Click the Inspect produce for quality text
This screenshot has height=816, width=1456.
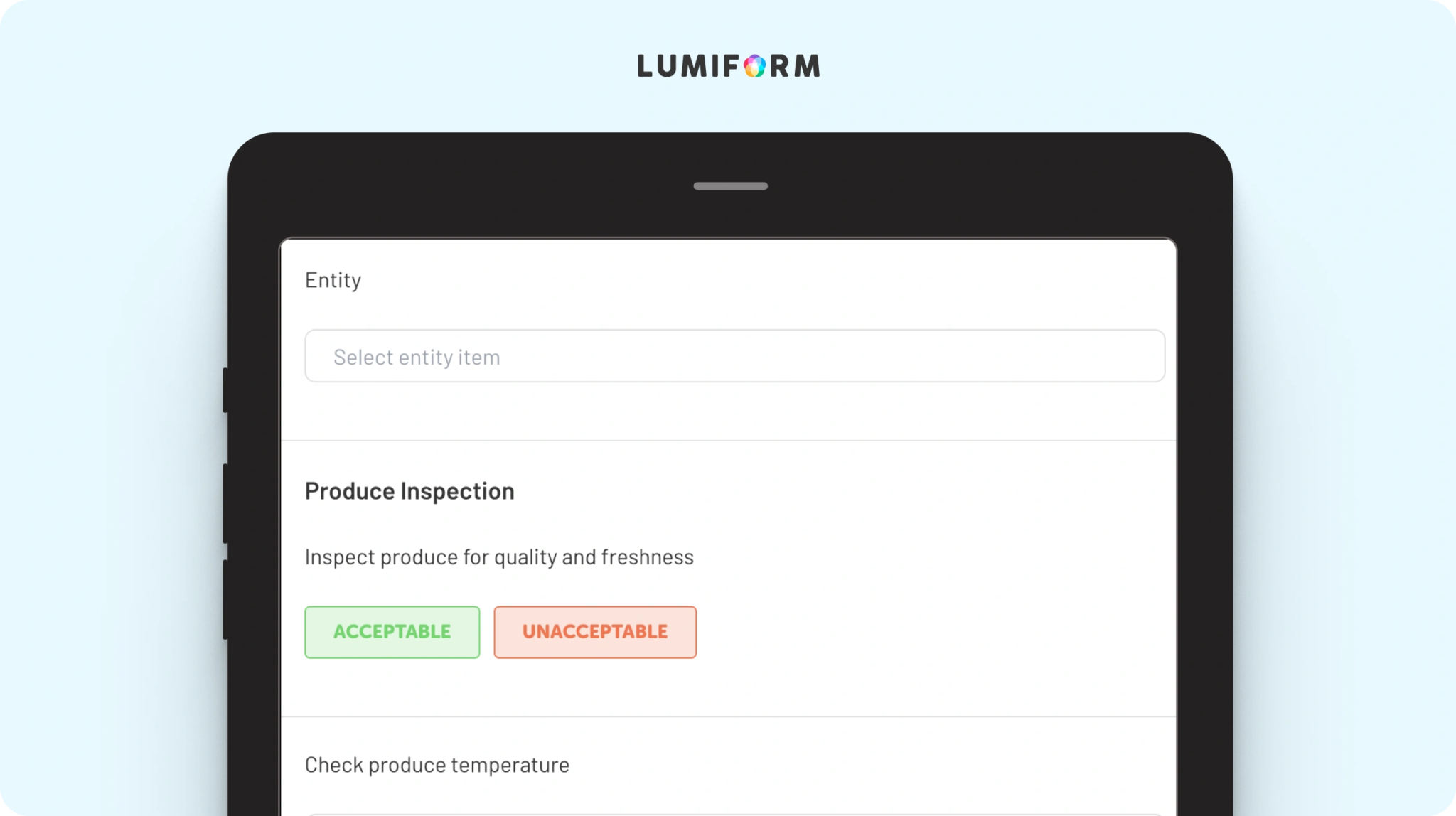[498, 557]
